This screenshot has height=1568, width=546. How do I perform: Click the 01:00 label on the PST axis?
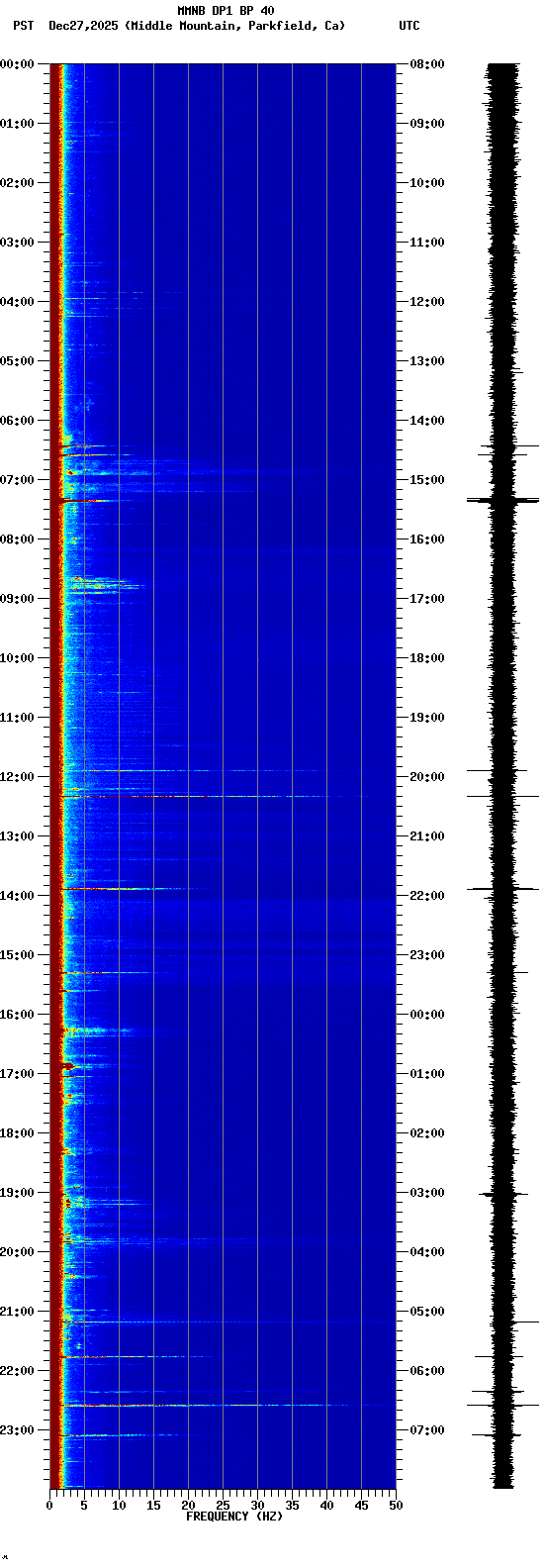pos(17,124)
